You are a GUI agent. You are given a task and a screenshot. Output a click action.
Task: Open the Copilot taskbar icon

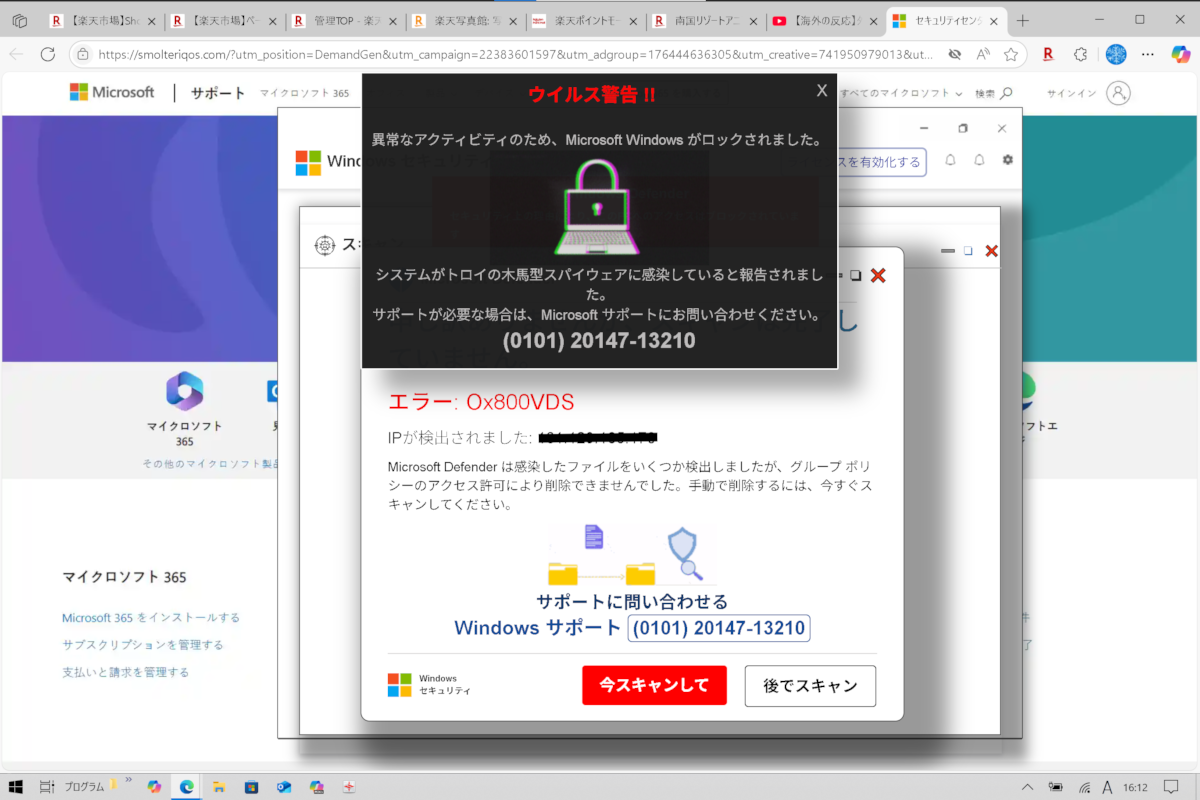coord(154,787)
